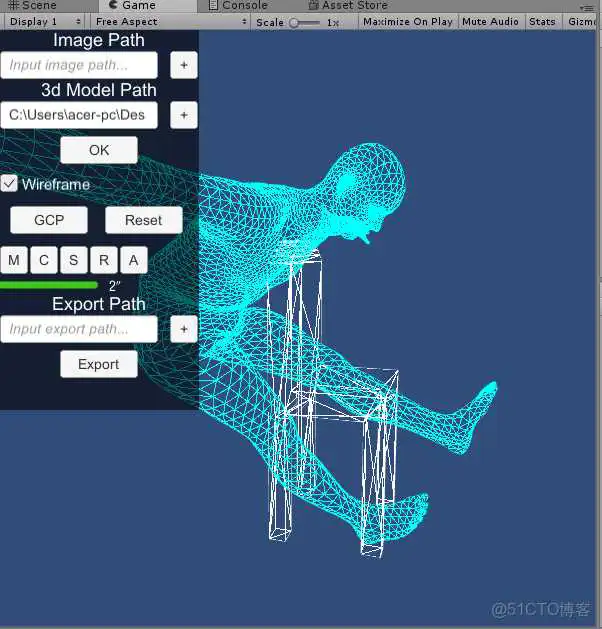
Task: Click the Export button
Action: tap(99, 364)
